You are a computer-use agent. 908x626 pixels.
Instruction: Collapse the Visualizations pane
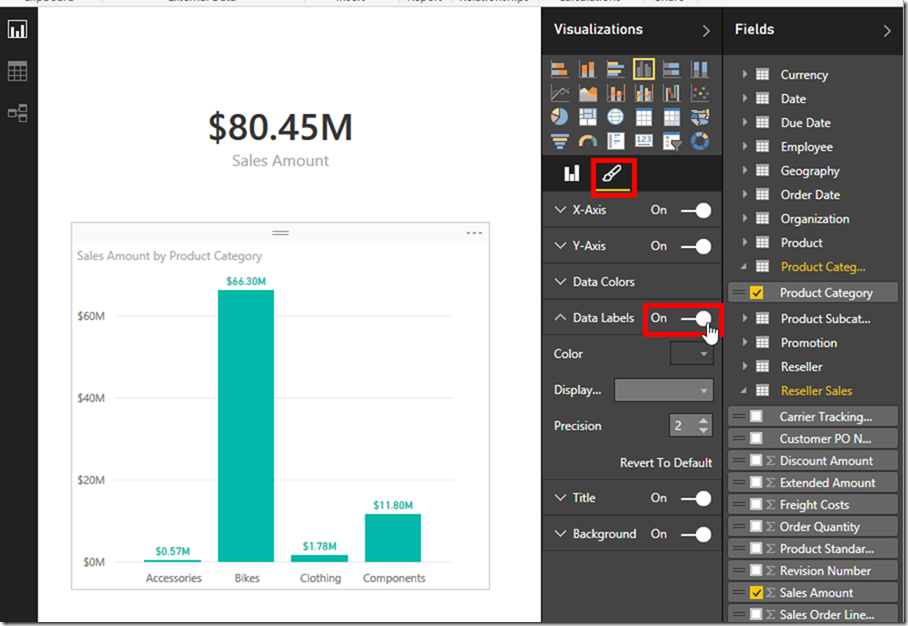tap(705, 31)
